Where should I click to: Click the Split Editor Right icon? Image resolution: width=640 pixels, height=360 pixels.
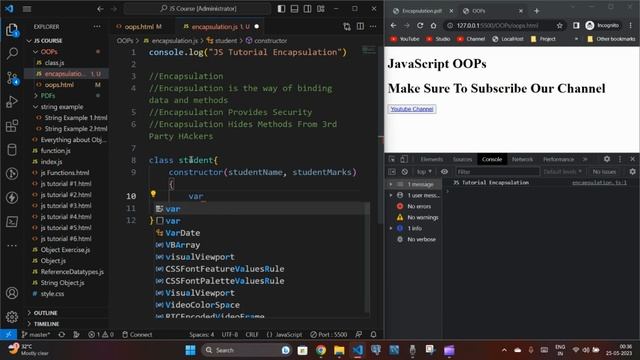coord(360,27)
